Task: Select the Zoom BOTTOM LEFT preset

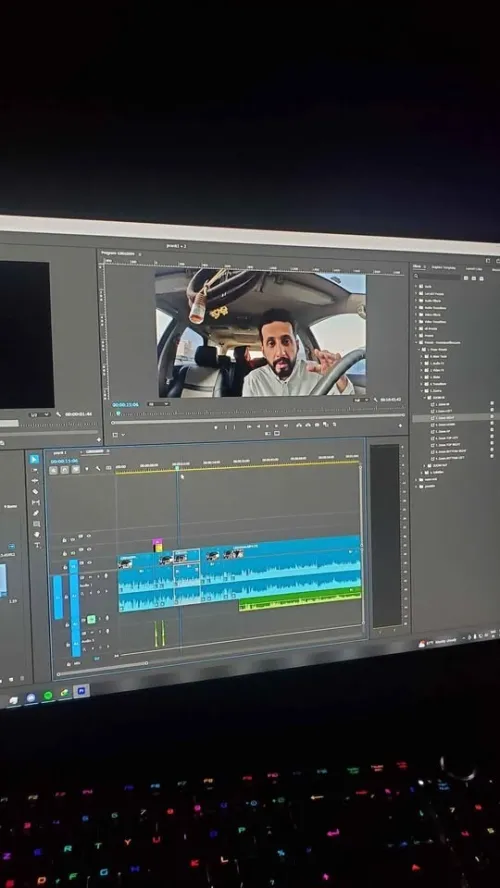Action: pos(449,458)
